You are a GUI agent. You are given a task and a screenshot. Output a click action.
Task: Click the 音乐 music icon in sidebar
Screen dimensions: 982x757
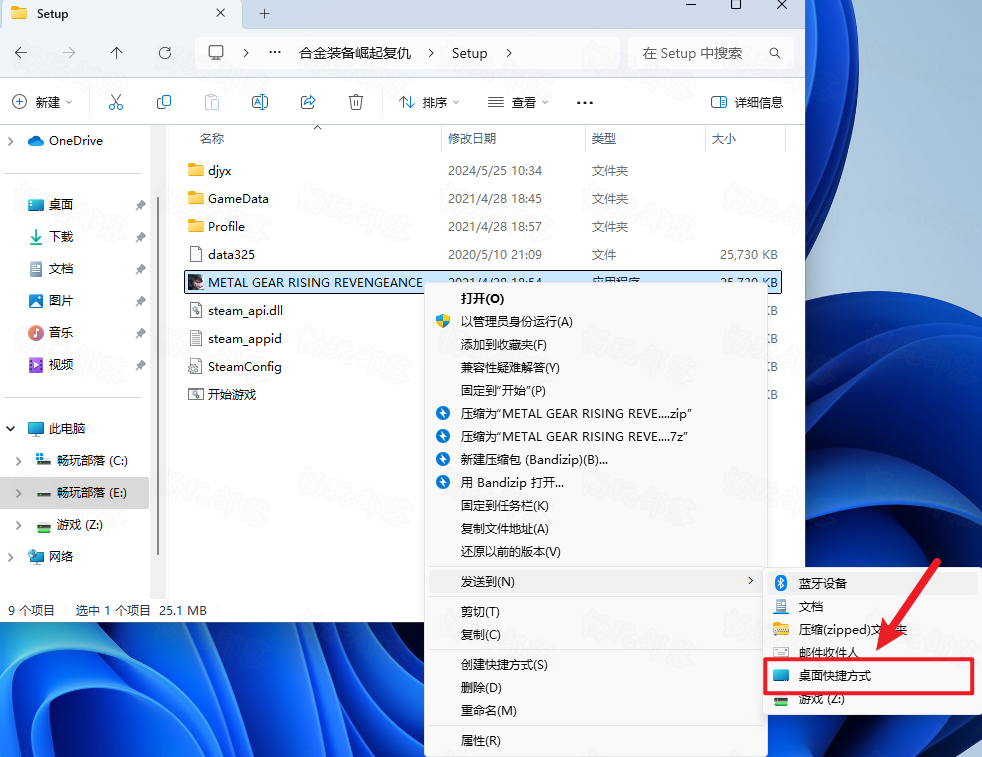[36, 332]
